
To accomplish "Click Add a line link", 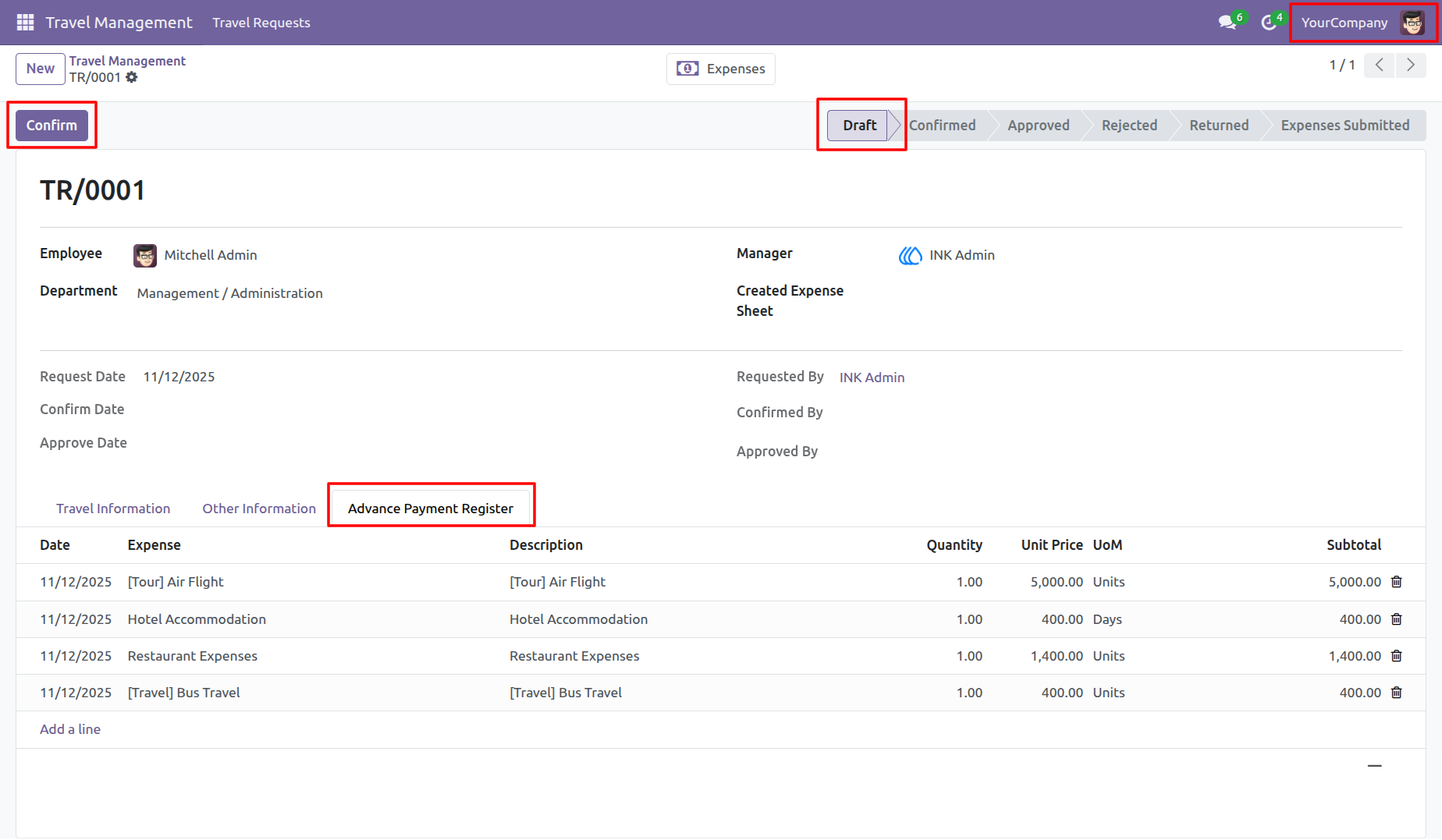I will pyautogui.click(x=70, y=729).
